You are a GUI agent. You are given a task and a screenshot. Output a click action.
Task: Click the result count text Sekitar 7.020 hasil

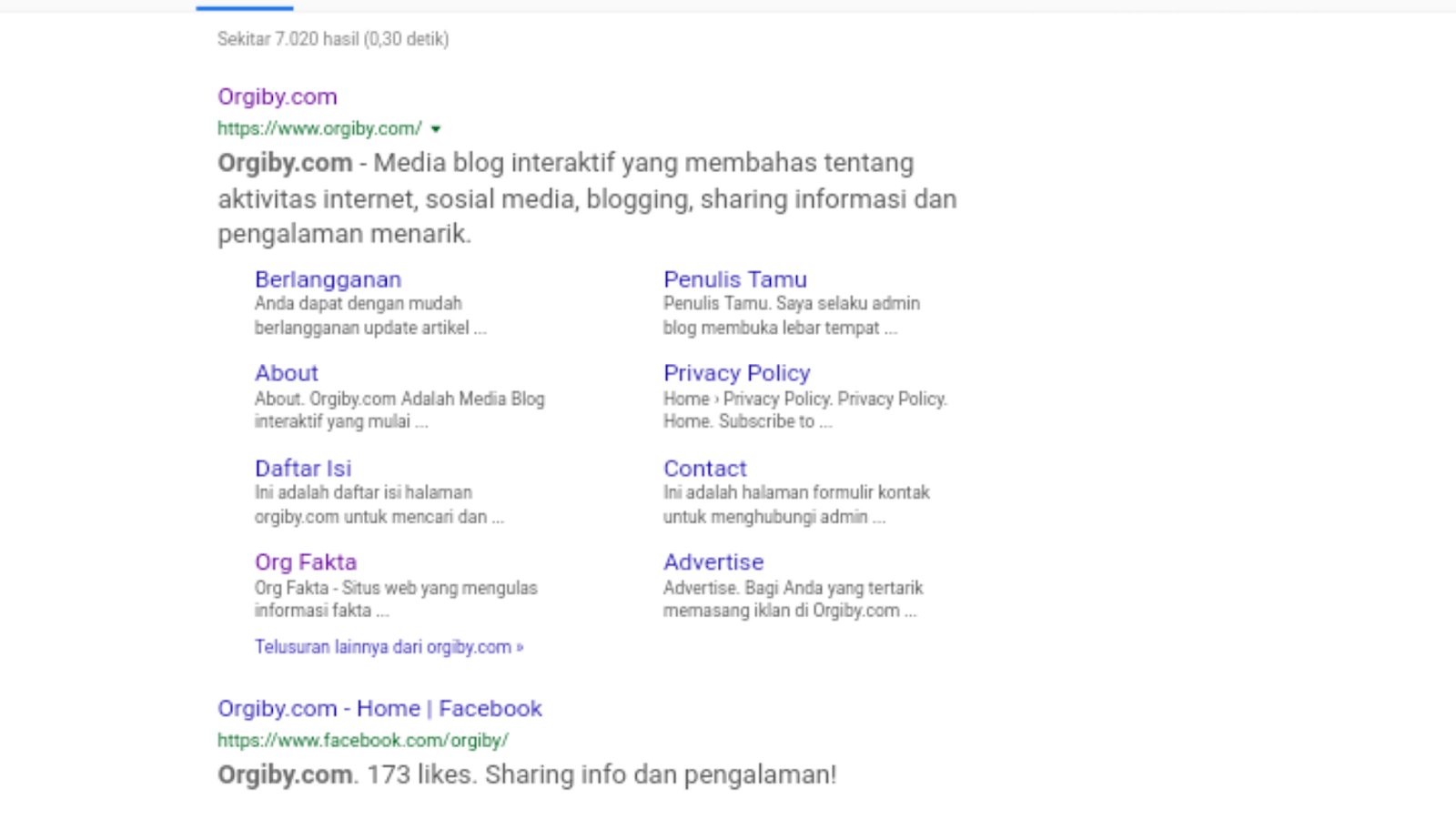tap(288, 39)
